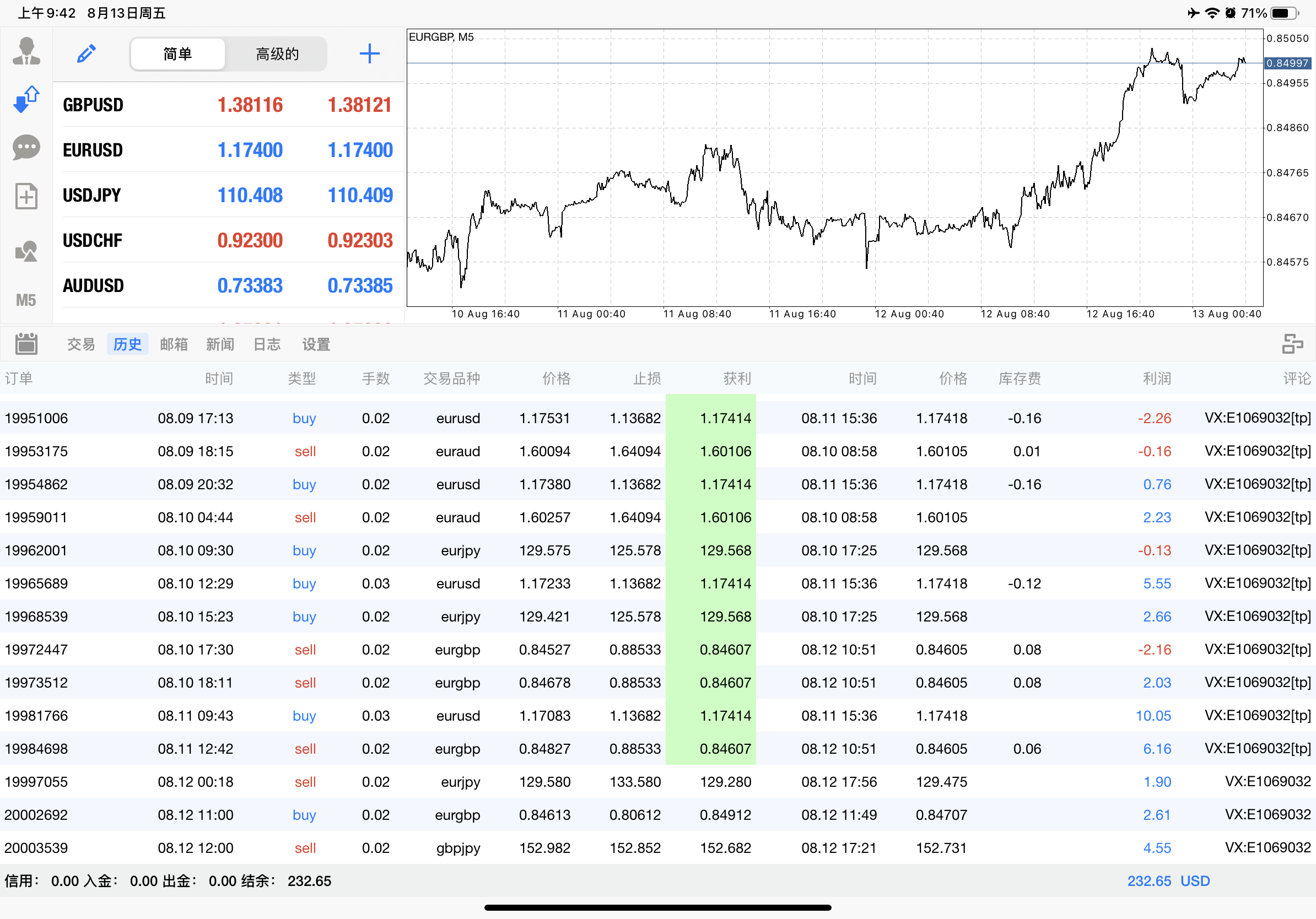Switch quotes view to 简单 mode

[x=177, y=54]
